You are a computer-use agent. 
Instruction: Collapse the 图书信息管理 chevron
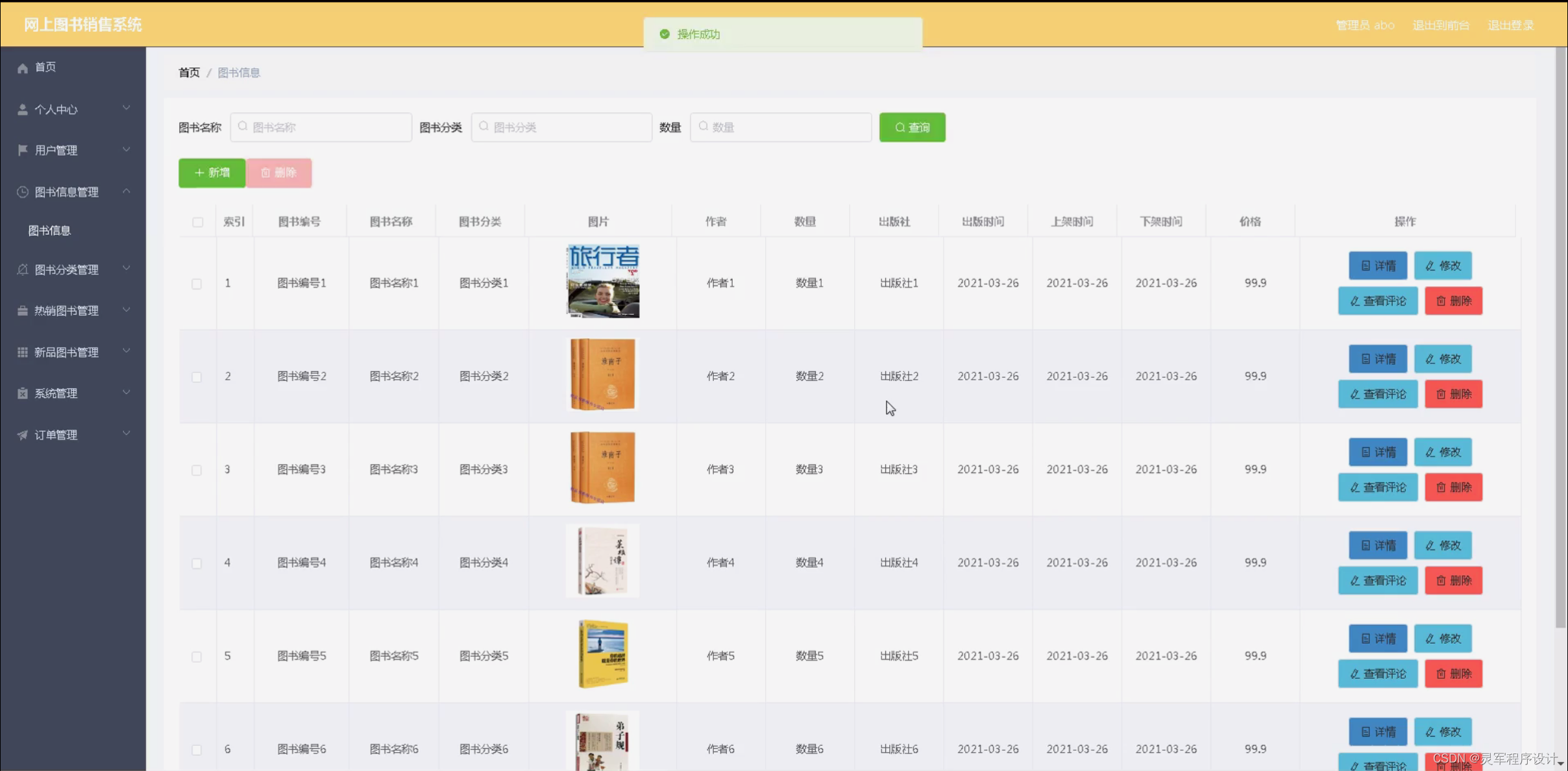tap(127, 191)
